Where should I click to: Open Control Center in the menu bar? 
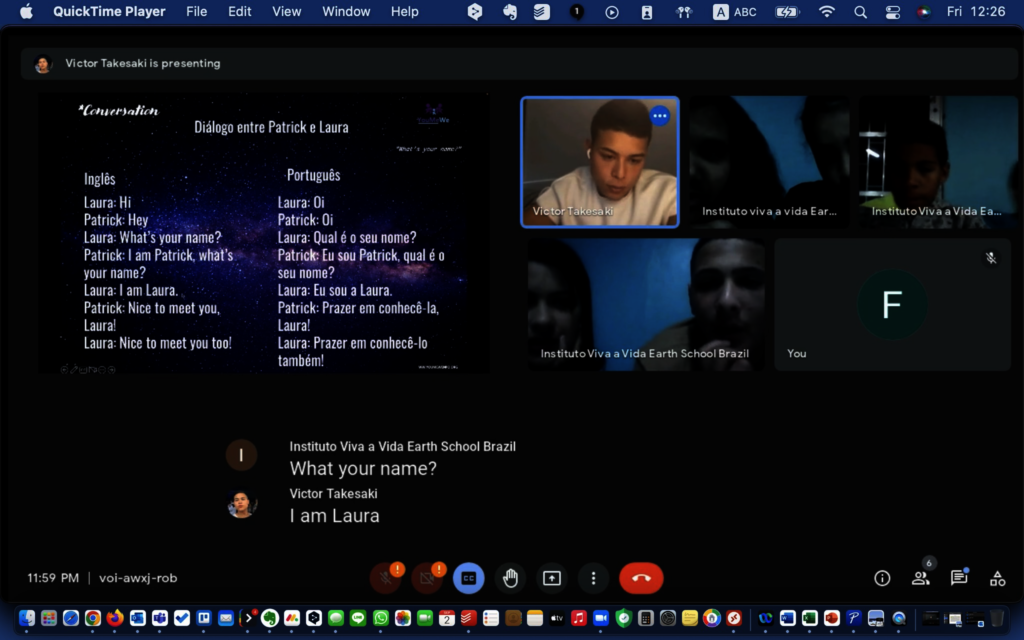pos(893,12)
